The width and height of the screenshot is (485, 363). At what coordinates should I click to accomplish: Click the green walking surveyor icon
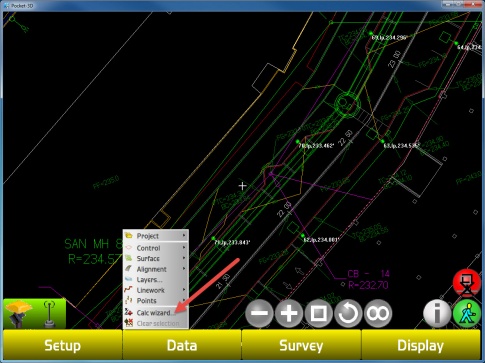pyautogui.click(x=467, y=313)
